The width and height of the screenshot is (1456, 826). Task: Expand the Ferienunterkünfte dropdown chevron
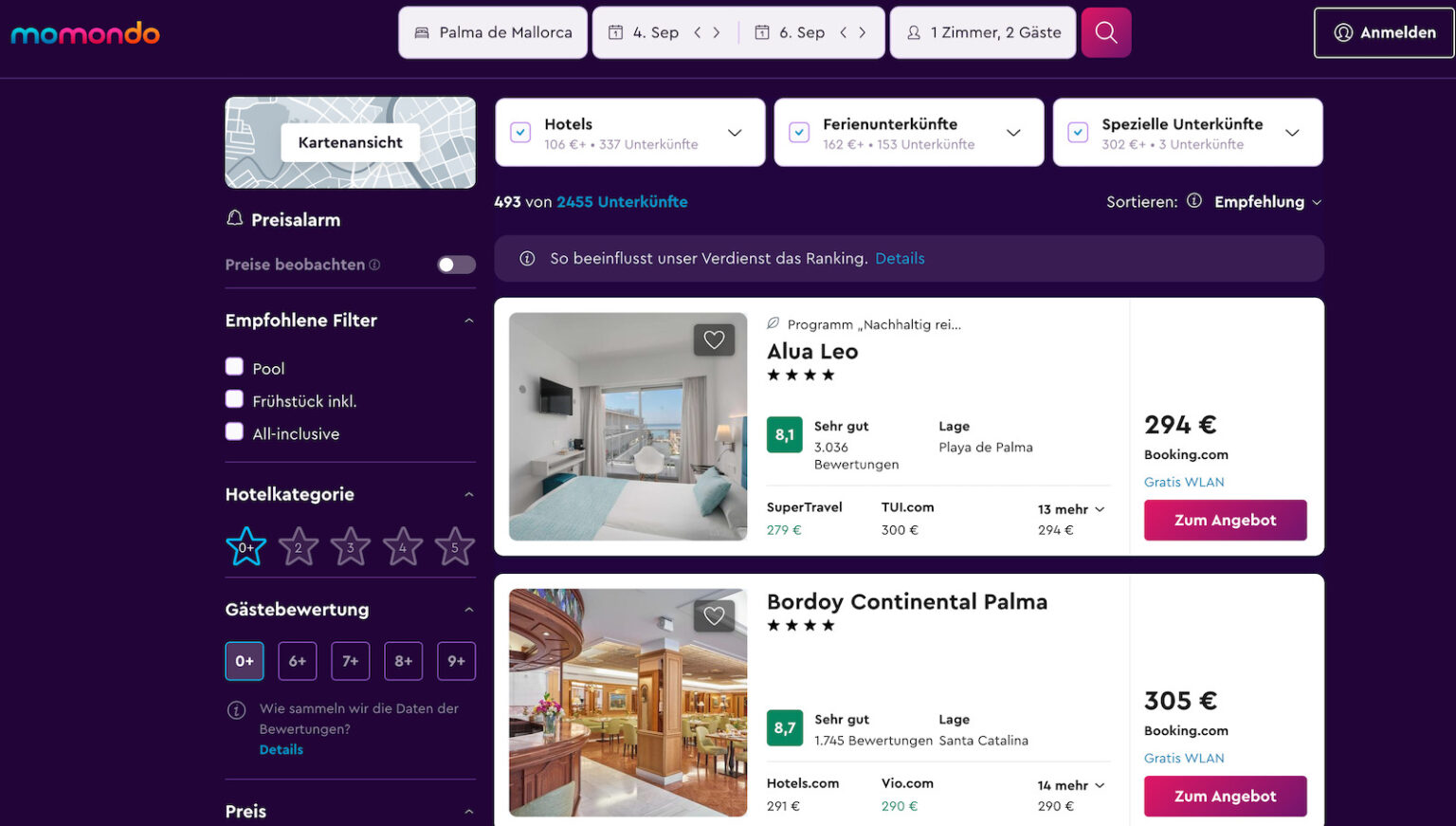(x=1013, y=133)
